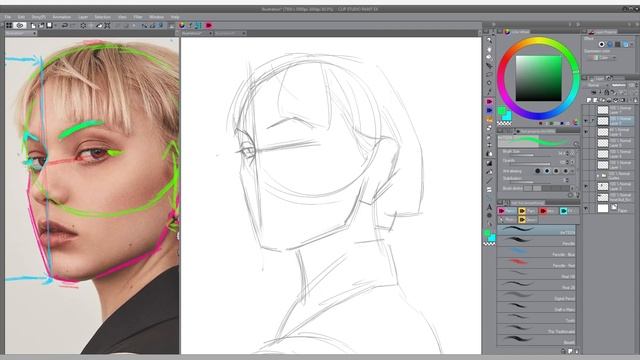
Task: Click the cyan sub color swatch
Action: [x=507, y=116]
